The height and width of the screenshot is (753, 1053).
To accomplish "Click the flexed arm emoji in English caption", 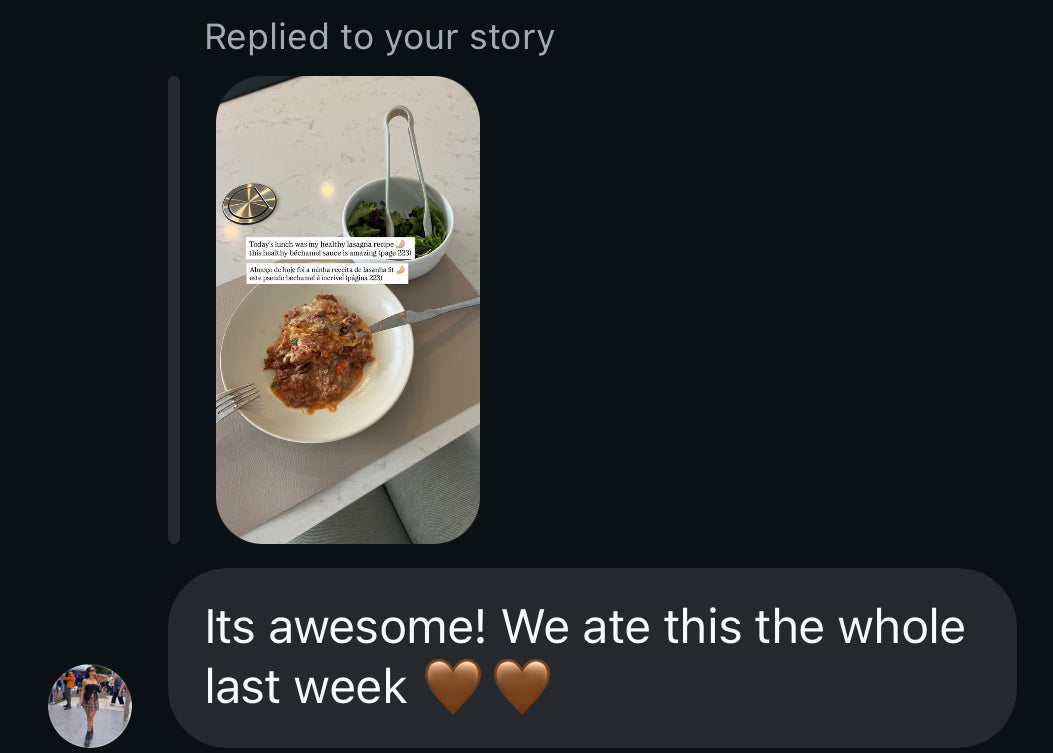I will pyautogui.click(x=400, y=243).
